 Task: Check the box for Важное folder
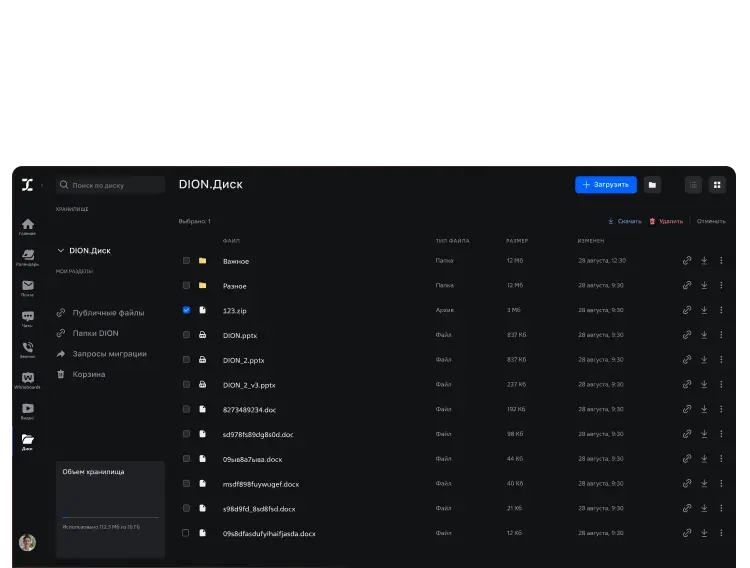click(186, 260)
